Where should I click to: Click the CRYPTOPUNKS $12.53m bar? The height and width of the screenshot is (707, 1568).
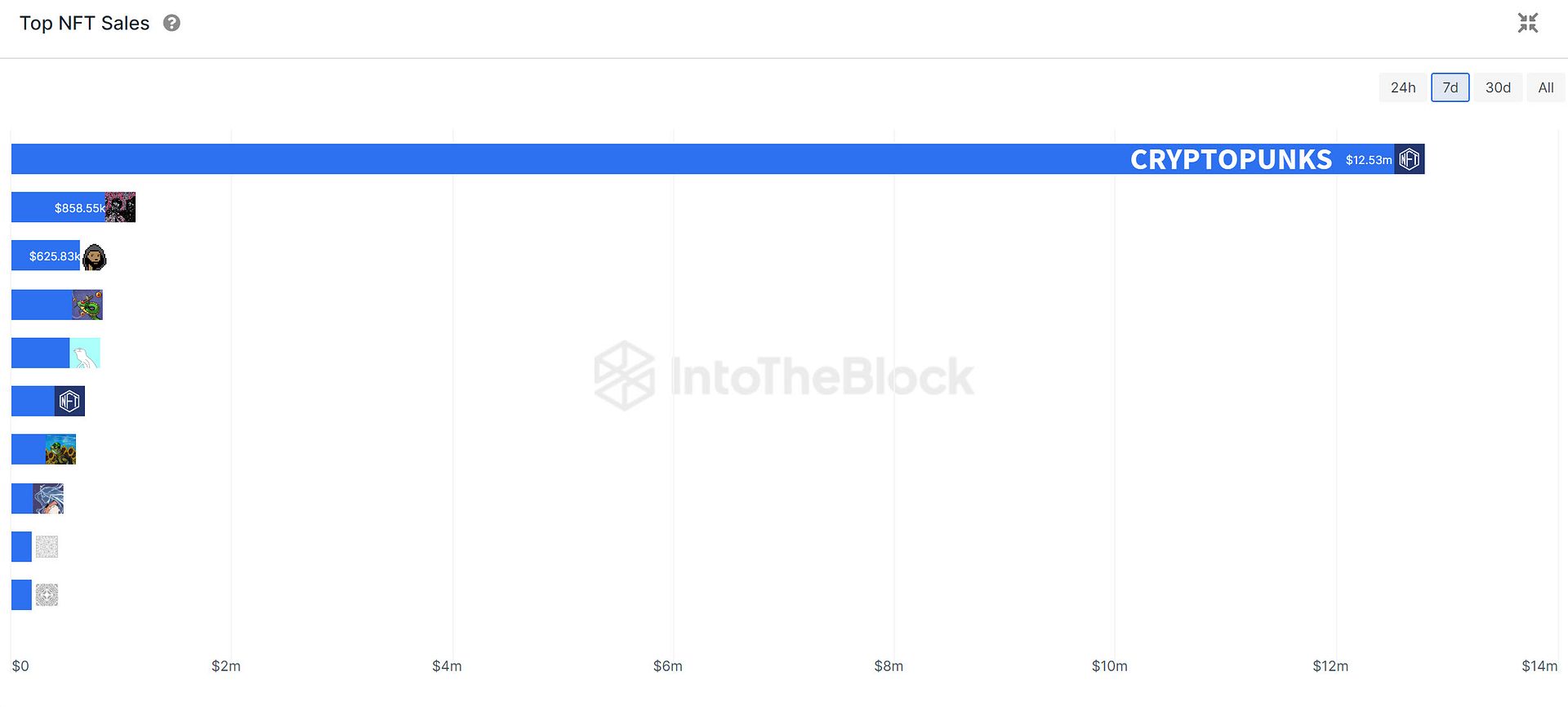tap(718, 159)
